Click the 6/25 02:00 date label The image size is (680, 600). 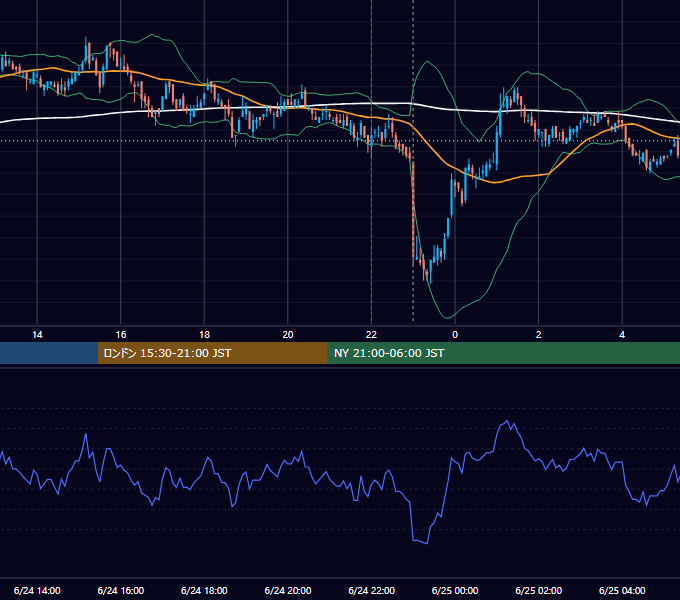click(539, 590)
